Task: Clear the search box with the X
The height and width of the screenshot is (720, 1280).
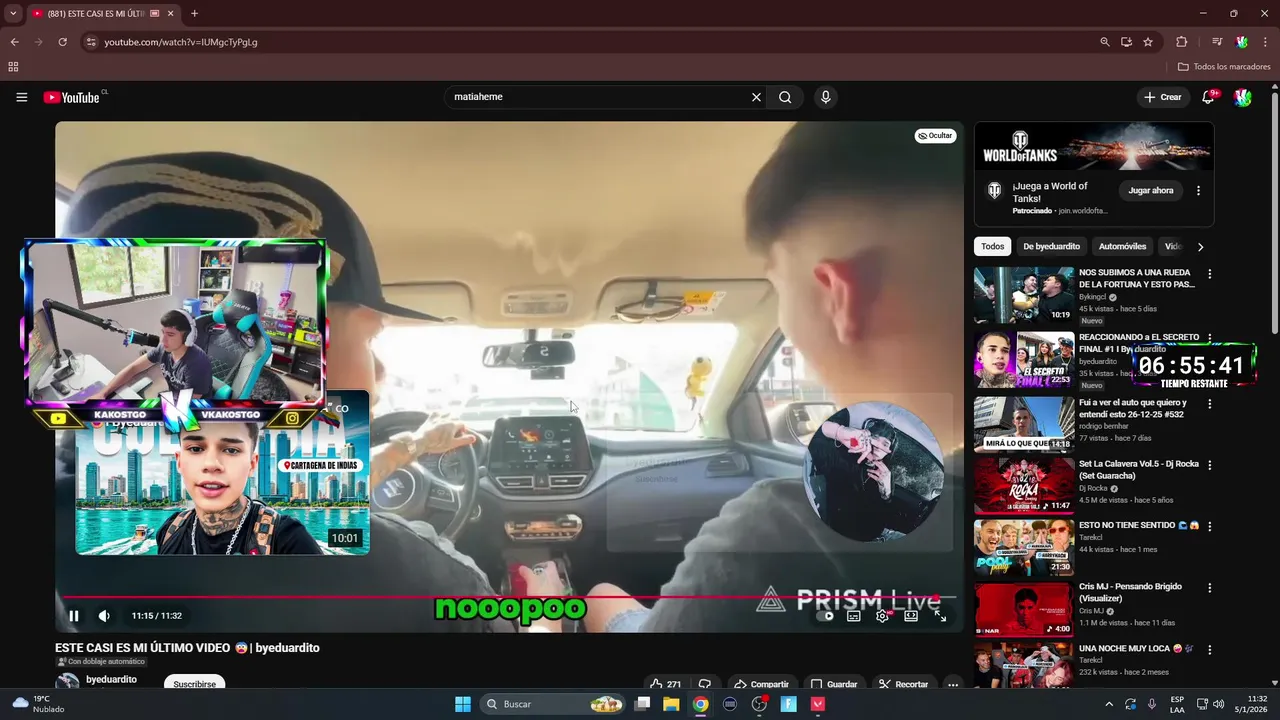Action: (x=756, y=97)
